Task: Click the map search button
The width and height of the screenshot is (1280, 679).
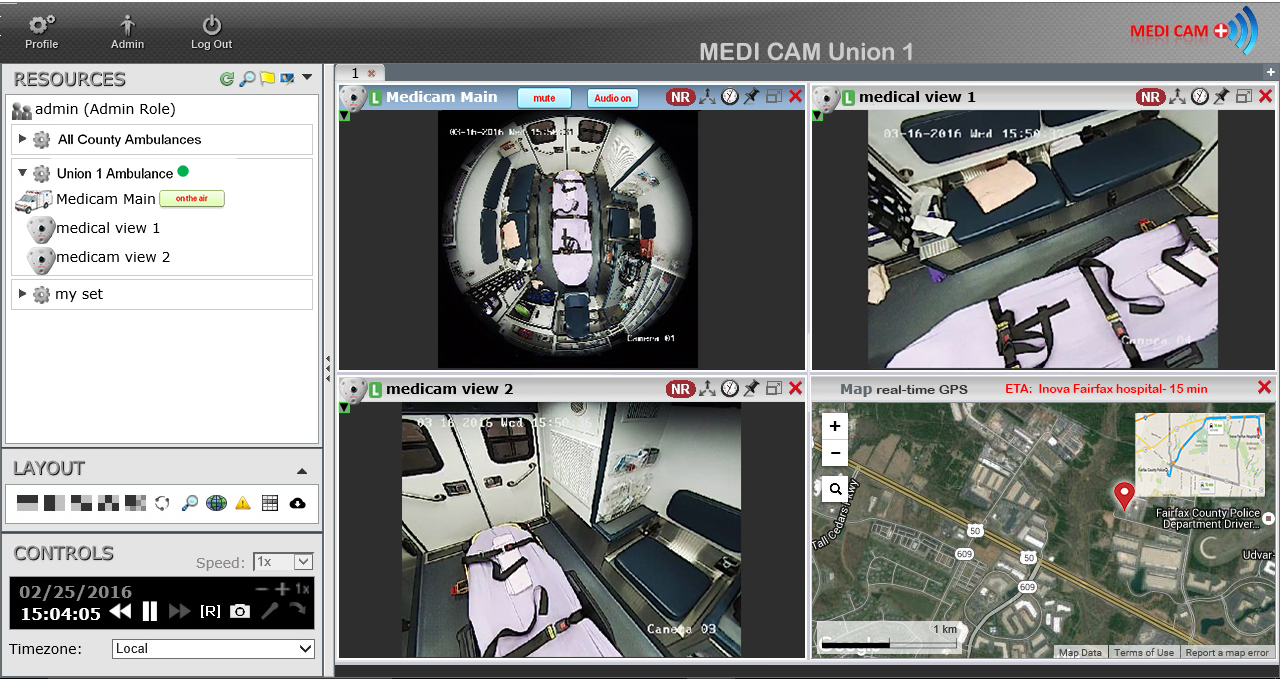Action: pyautogui.click(x=835, y=489)
